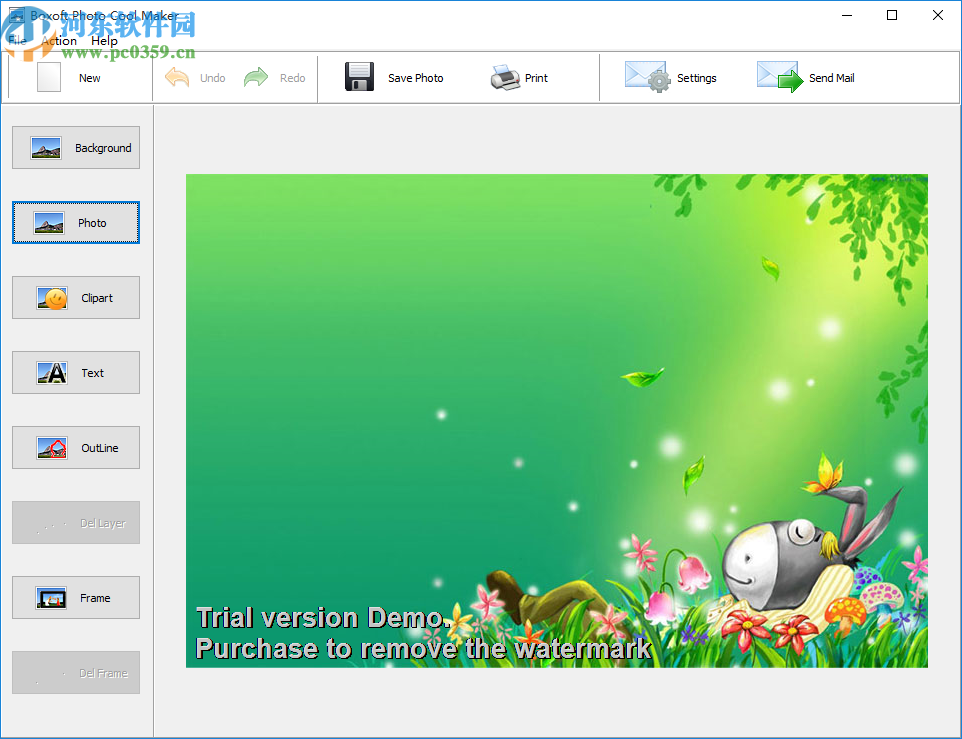
Task: Click the Photo button's picture icon
Action: 49,223
